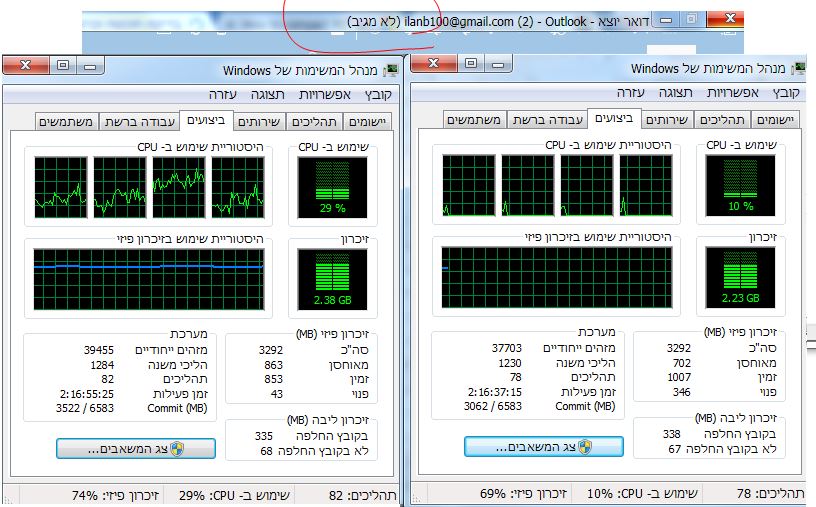This screenshot has width=816, height=507.
Task: Click threads value 1230 in right window
Action: (510, 363)
